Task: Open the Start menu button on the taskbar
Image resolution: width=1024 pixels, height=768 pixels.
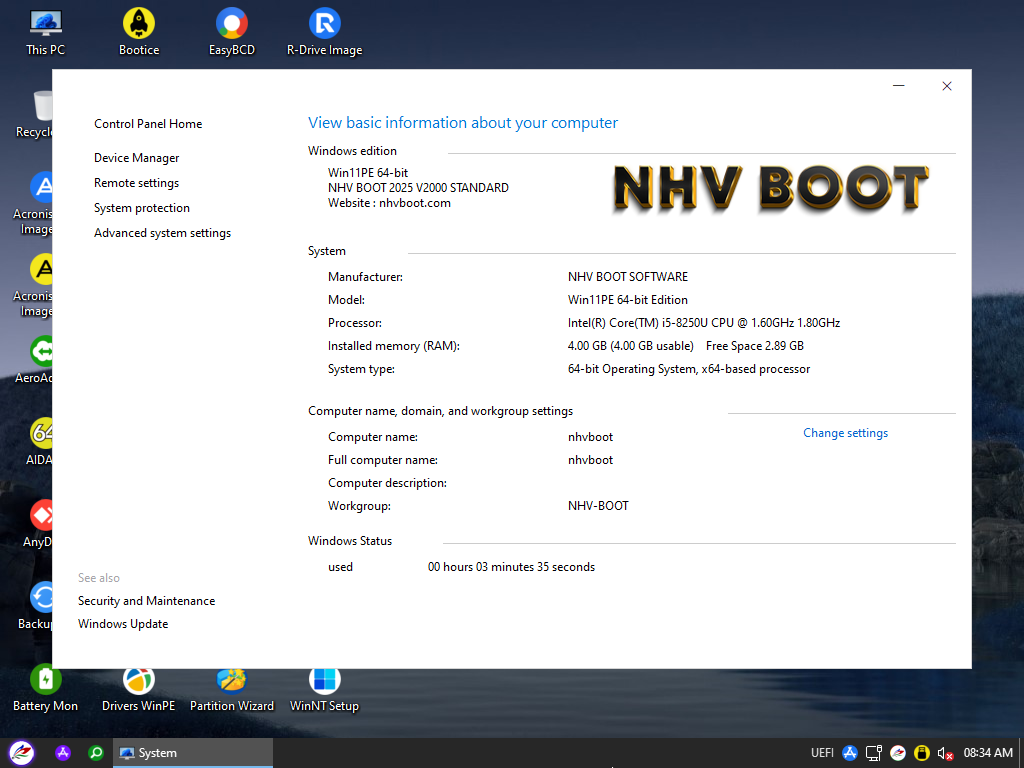Action: 22,753
